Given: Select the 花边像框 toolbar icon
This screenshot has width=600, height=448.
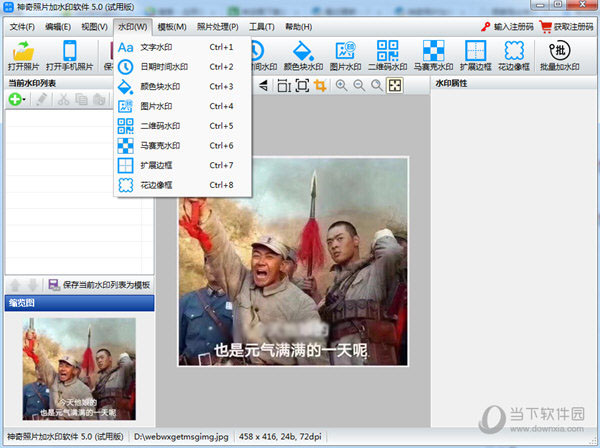Looking at the screenshot, I should pos(514,55).
